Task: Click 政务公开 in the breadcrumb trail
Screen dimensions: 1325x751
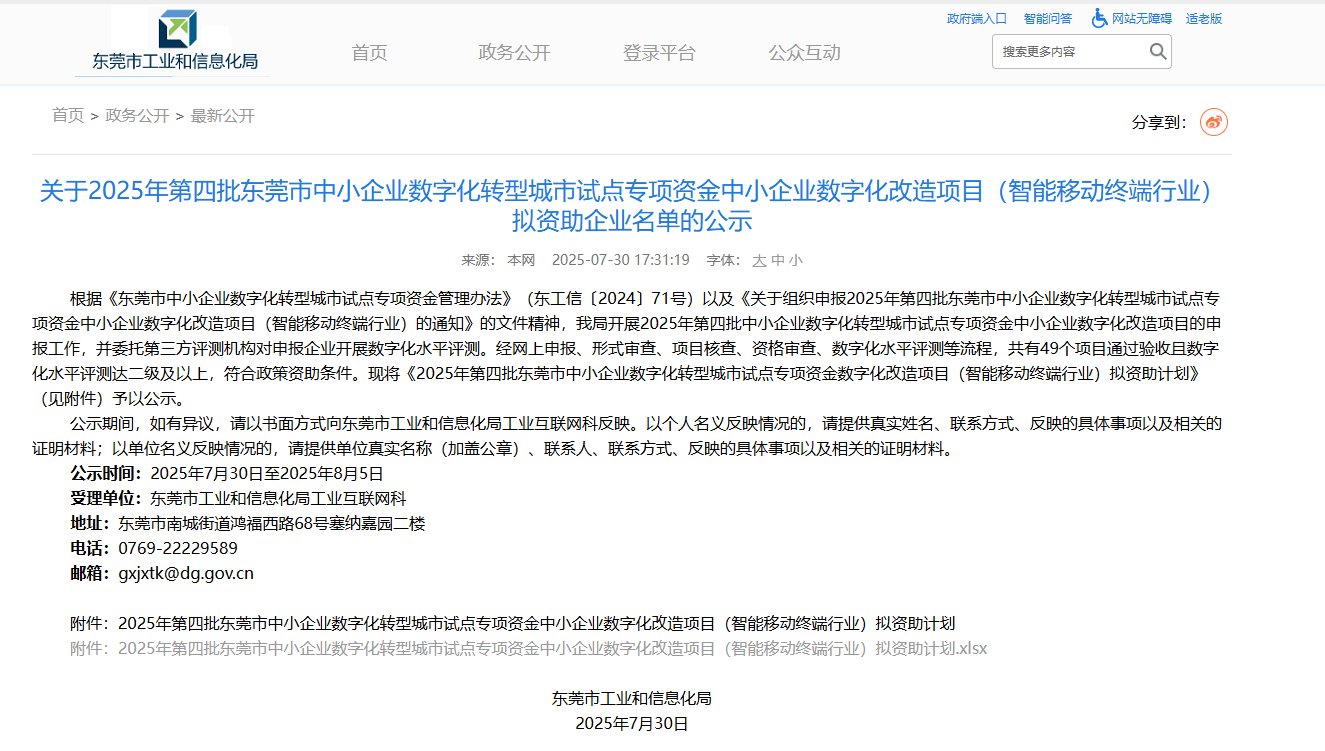Action: point(137,116)
